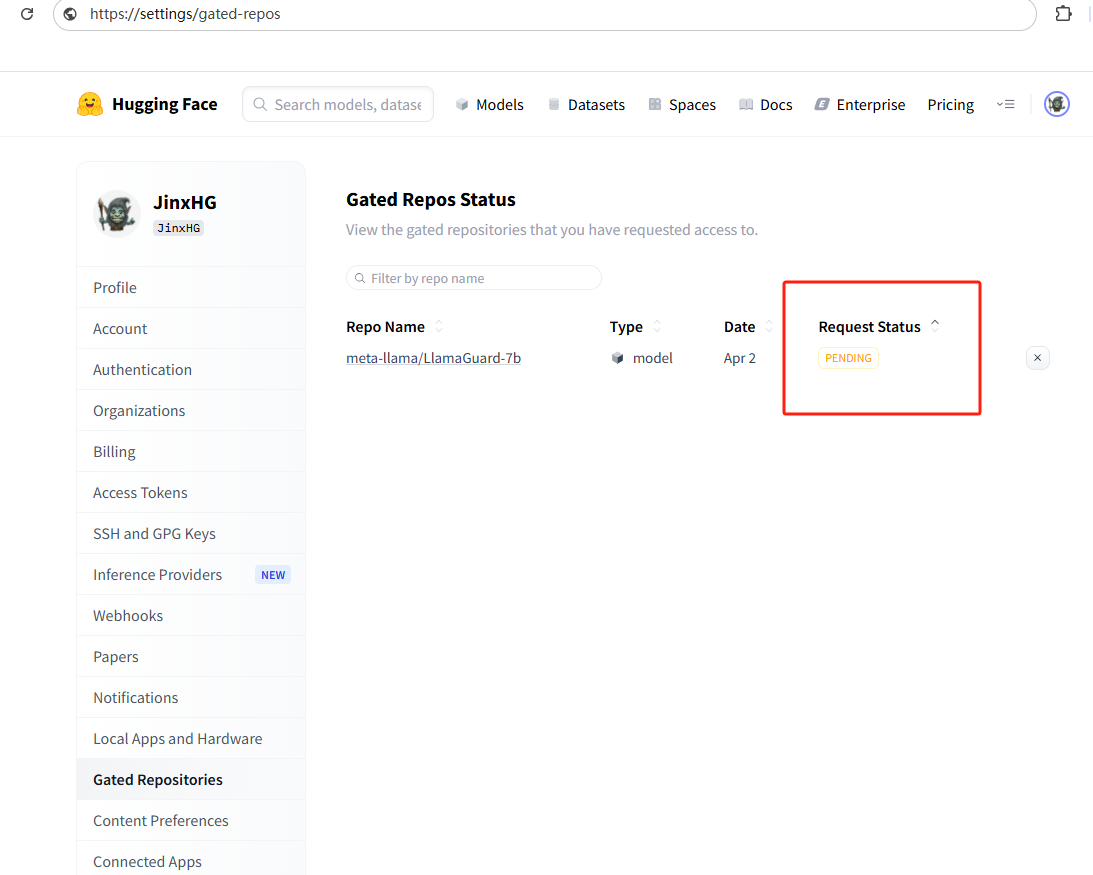Click the JinxHG profile avatar picture
Screen dimensions: 1093x875
(x=117, y=213)
